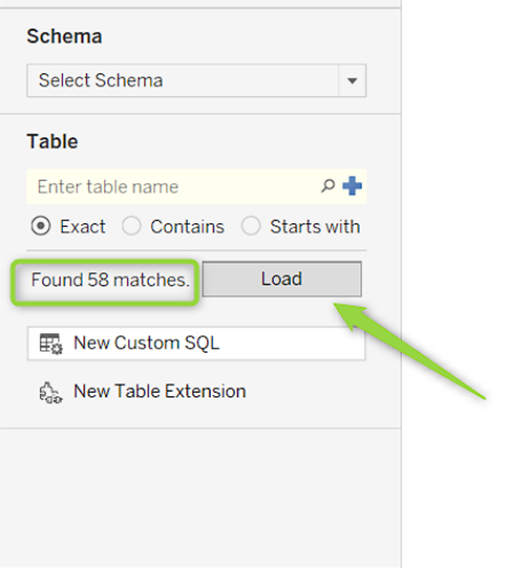Click the Load button
Image resolution: width=522 pixels, height=568 pixels.
(282, 279)
